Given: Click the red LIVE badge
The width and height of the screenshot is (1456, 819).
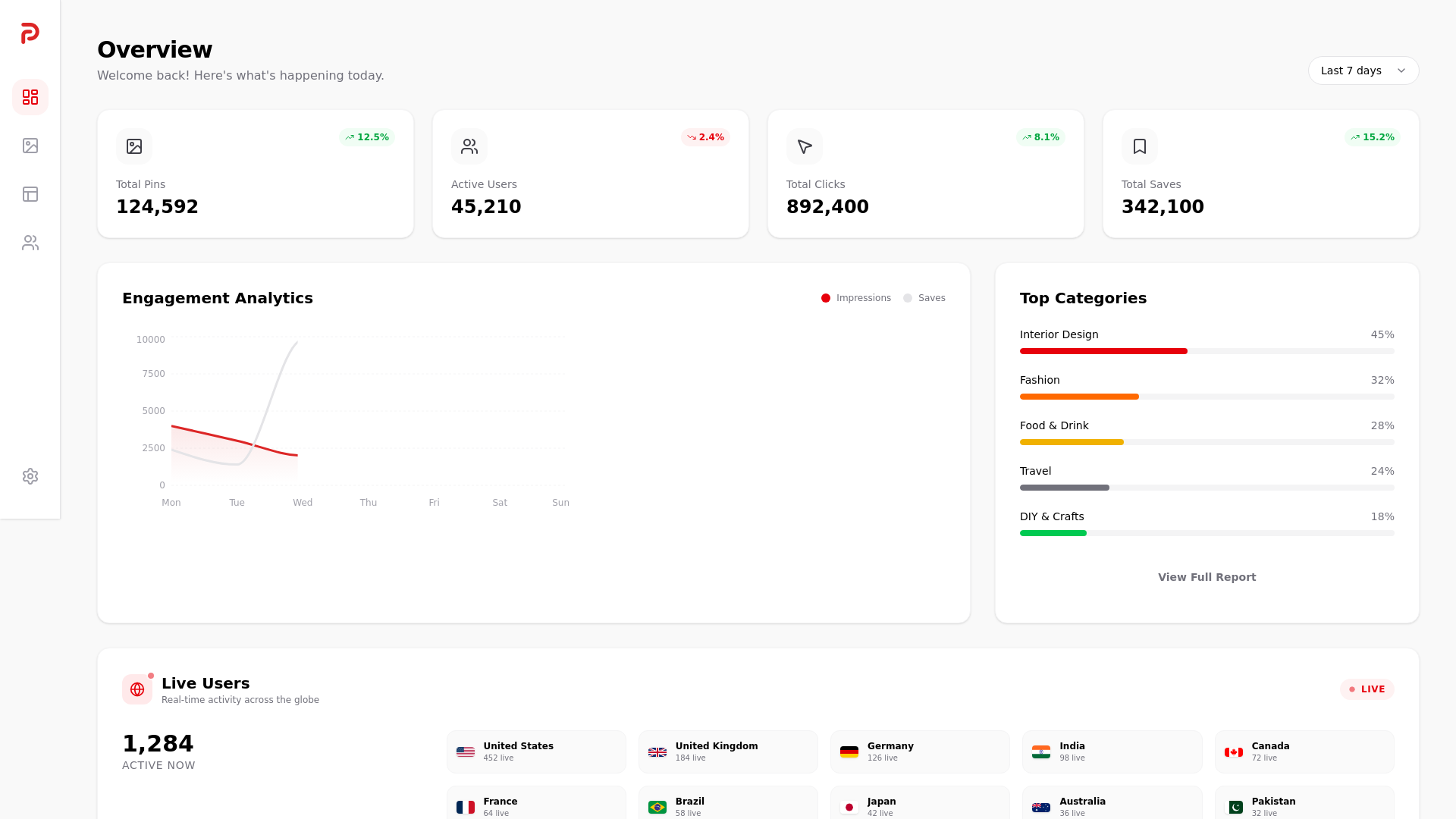Looking at the screenshot, I should point(1367,689).
